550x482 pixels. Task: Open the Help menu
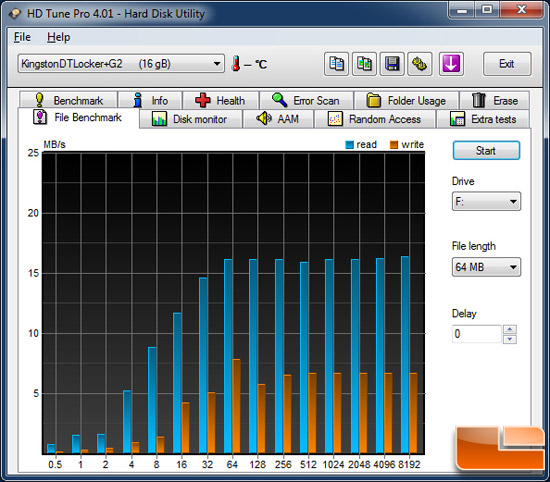coord(59,37)
